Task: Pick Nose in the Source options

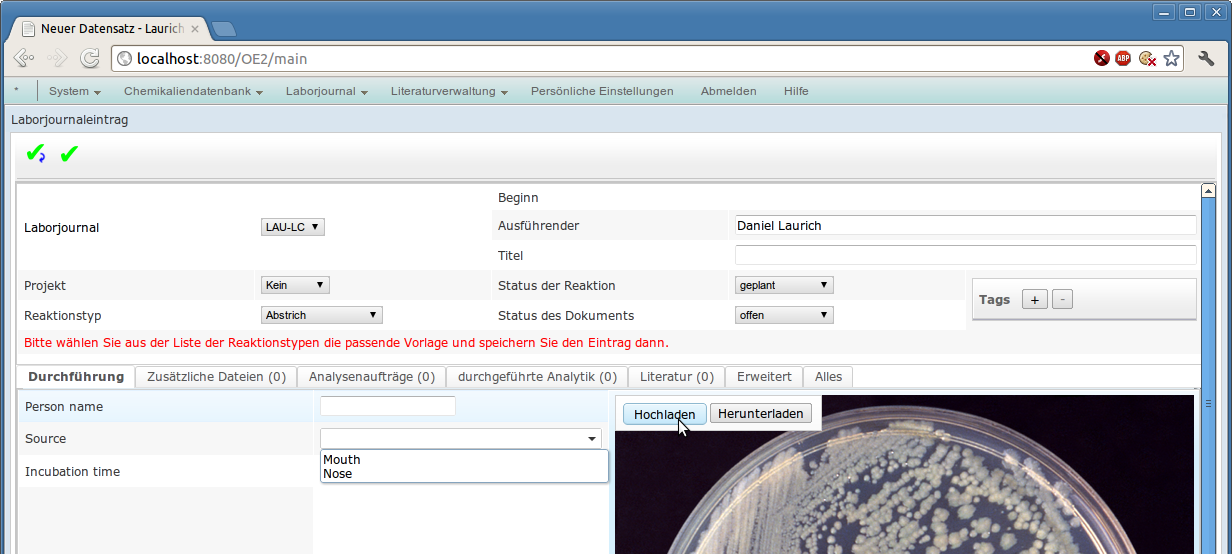Action: pos(338,474)
